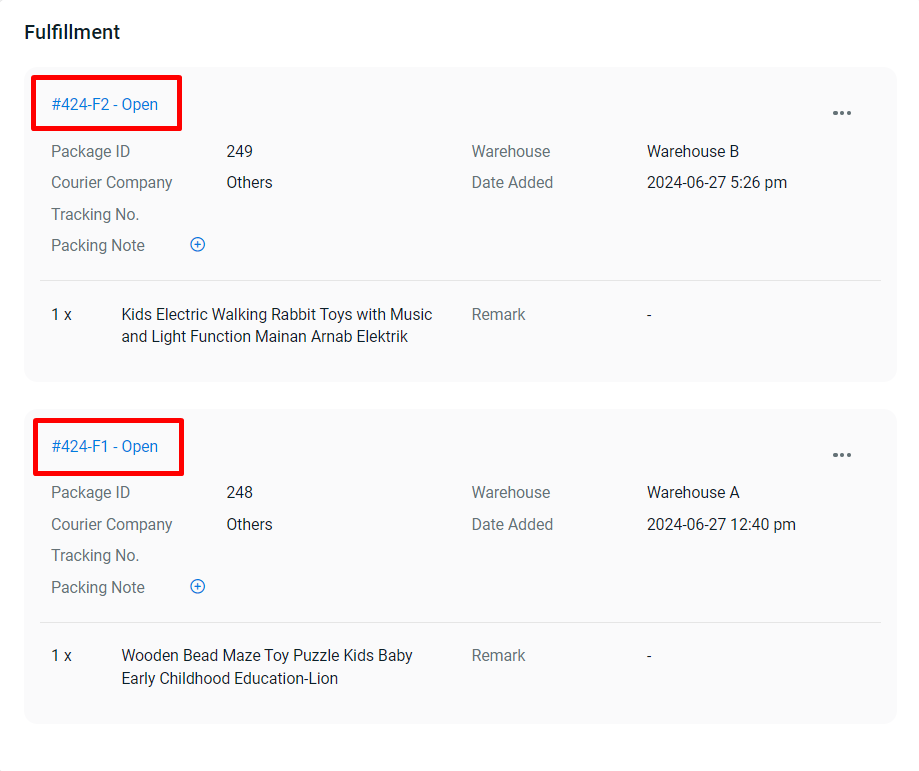The height and width of the screenshot is (771, 919).
Task: Click Tracking No. label in #424-F1 card
Action: tap(95, 556)
